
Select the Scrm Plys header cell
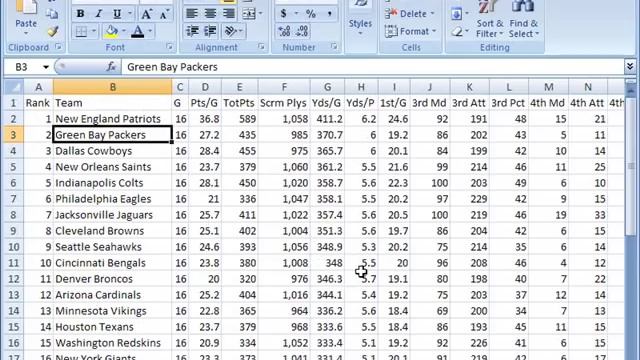(x=284, y=103)
